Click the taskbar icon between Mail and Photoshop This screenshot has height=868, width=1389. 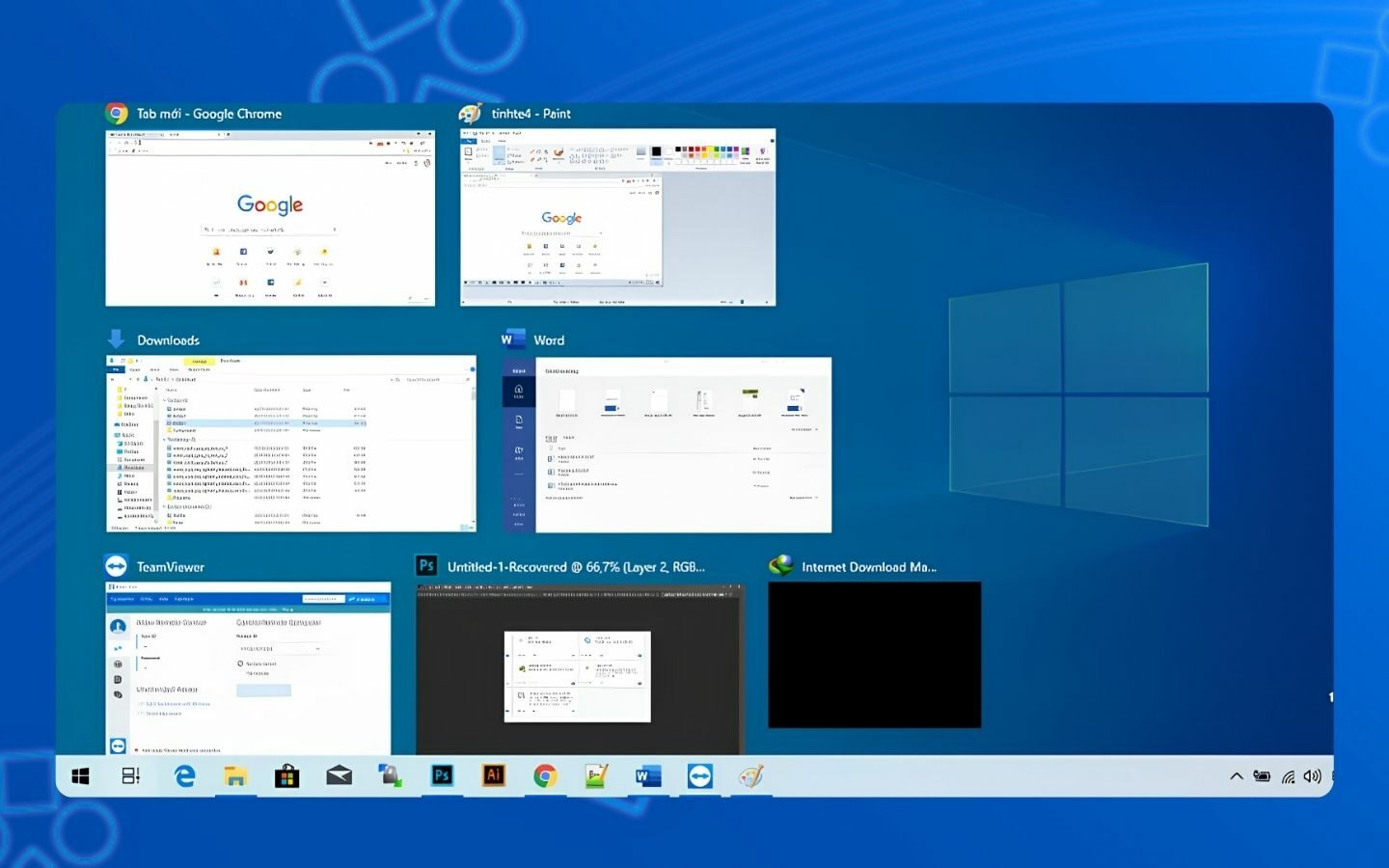tap(391, 776)
